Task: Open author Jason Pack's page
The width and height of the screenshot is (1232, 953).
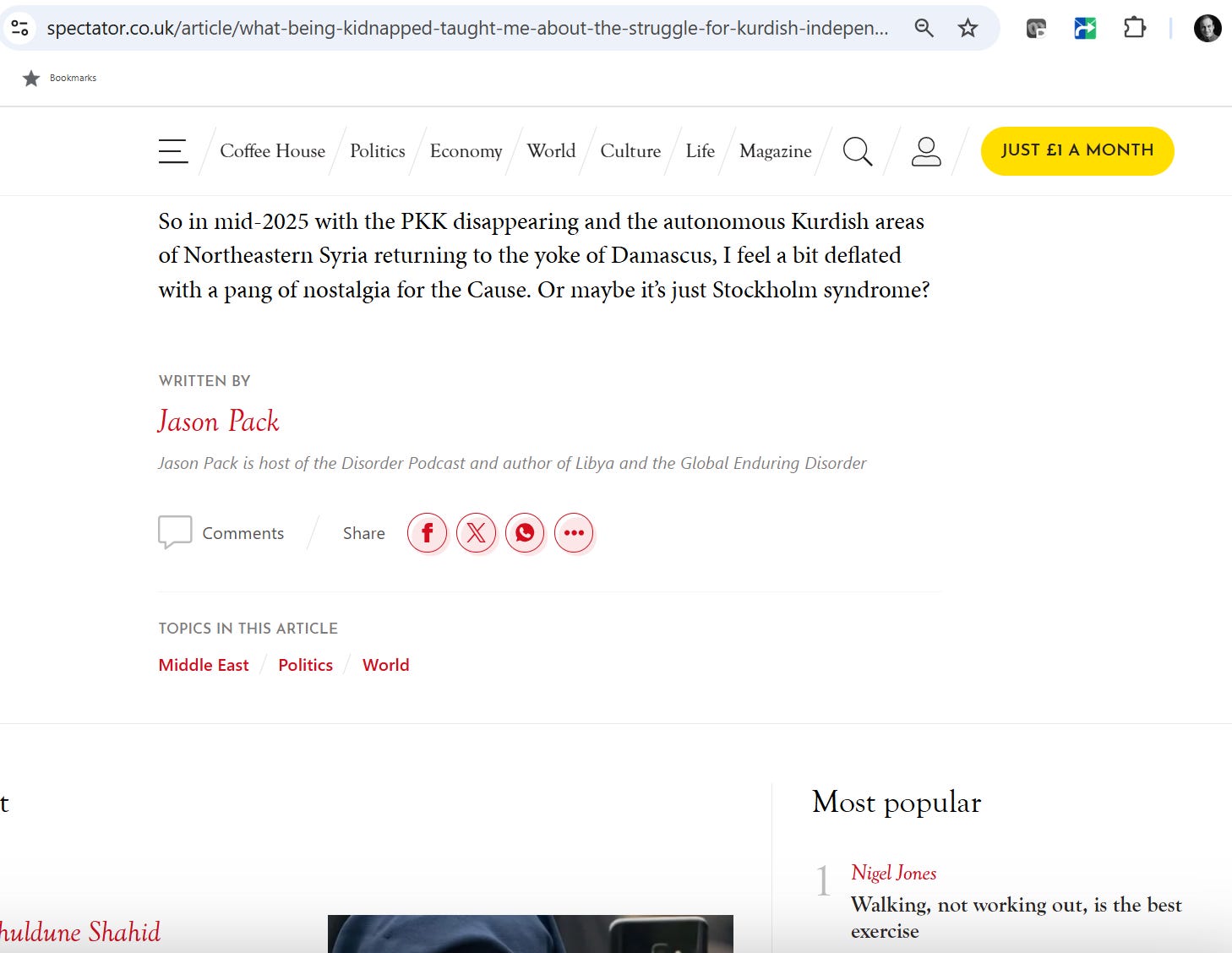Action: pos(218,421)
